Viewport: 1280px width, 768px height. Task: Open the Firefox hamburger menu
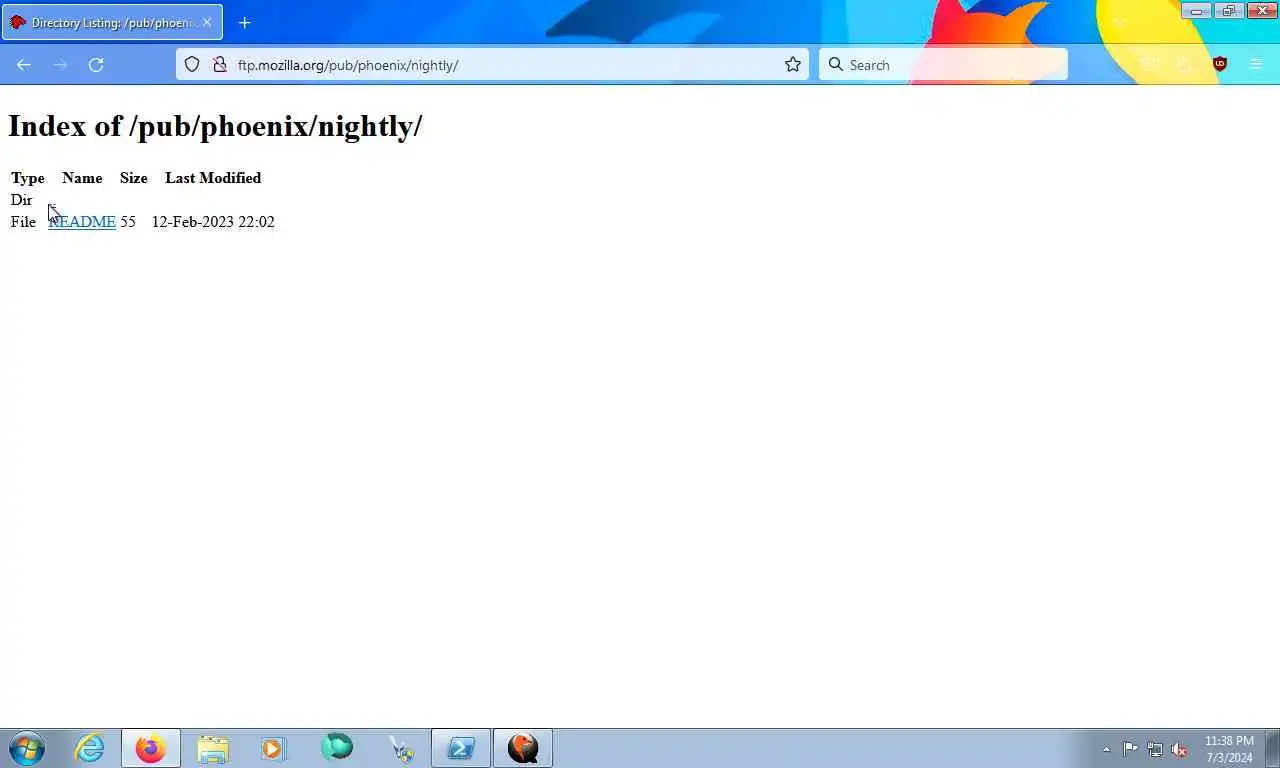tap(1256, 65)
